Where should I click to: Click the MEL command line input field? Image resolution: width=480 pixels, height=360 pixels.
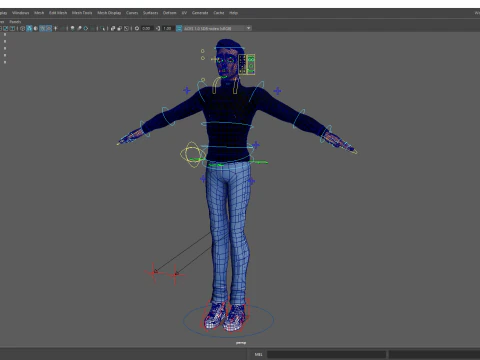326,354
